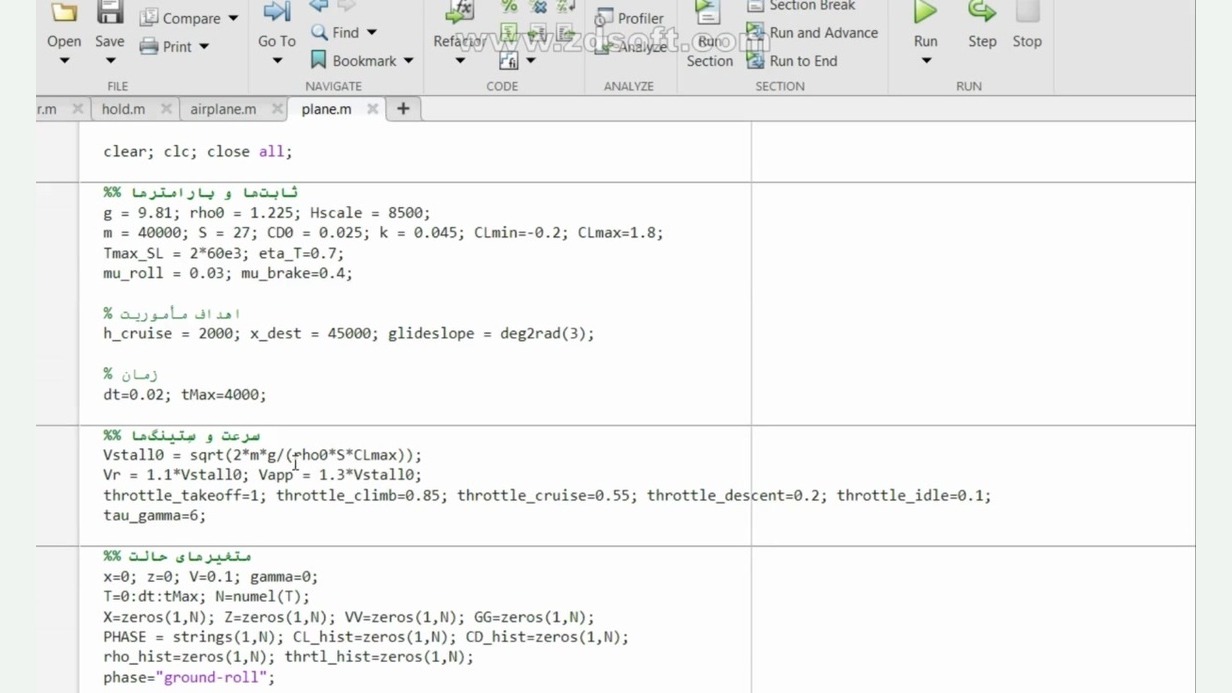Expand the Go To dropdown arrow
Viewport: 1232px width, 693px height.
pos(277,61)
